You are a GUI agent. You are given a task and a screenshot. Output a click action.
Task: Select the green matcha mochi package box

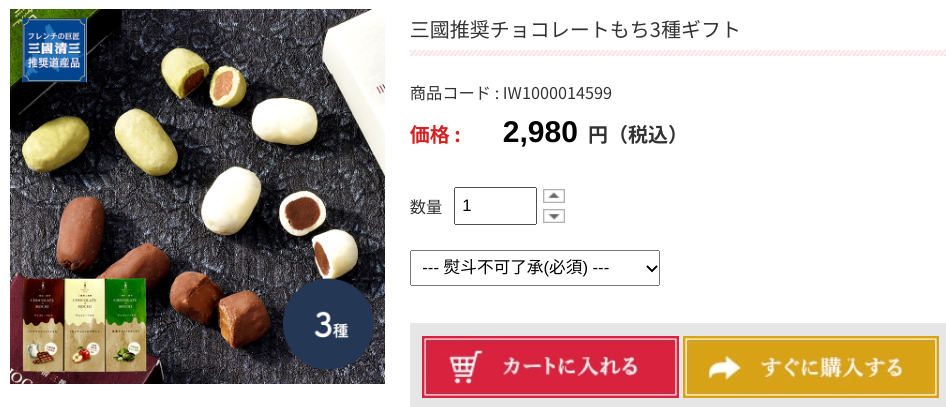pos(126,324)
